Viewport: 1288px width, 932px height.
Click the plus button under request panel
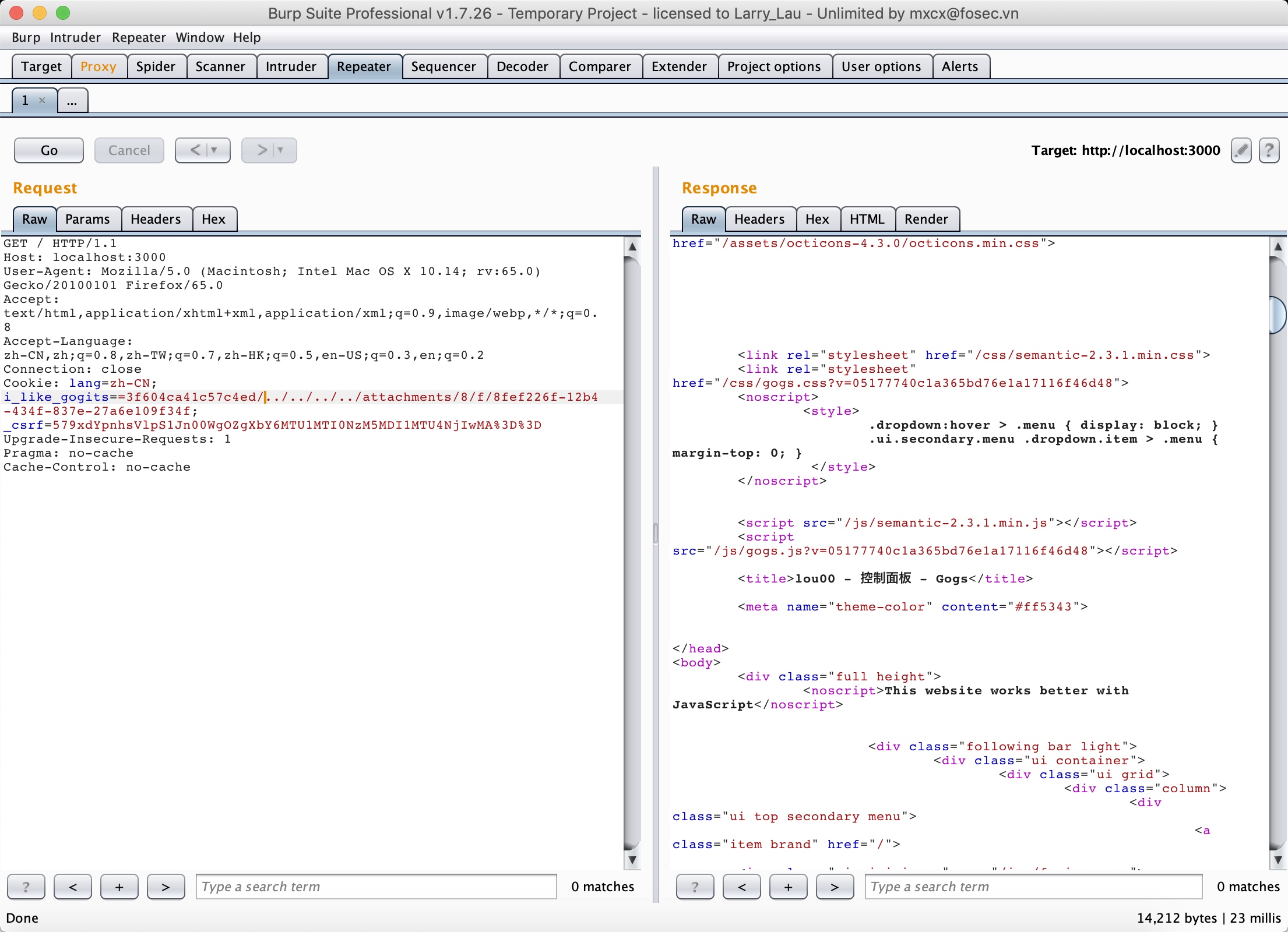(x=119, y=887)
